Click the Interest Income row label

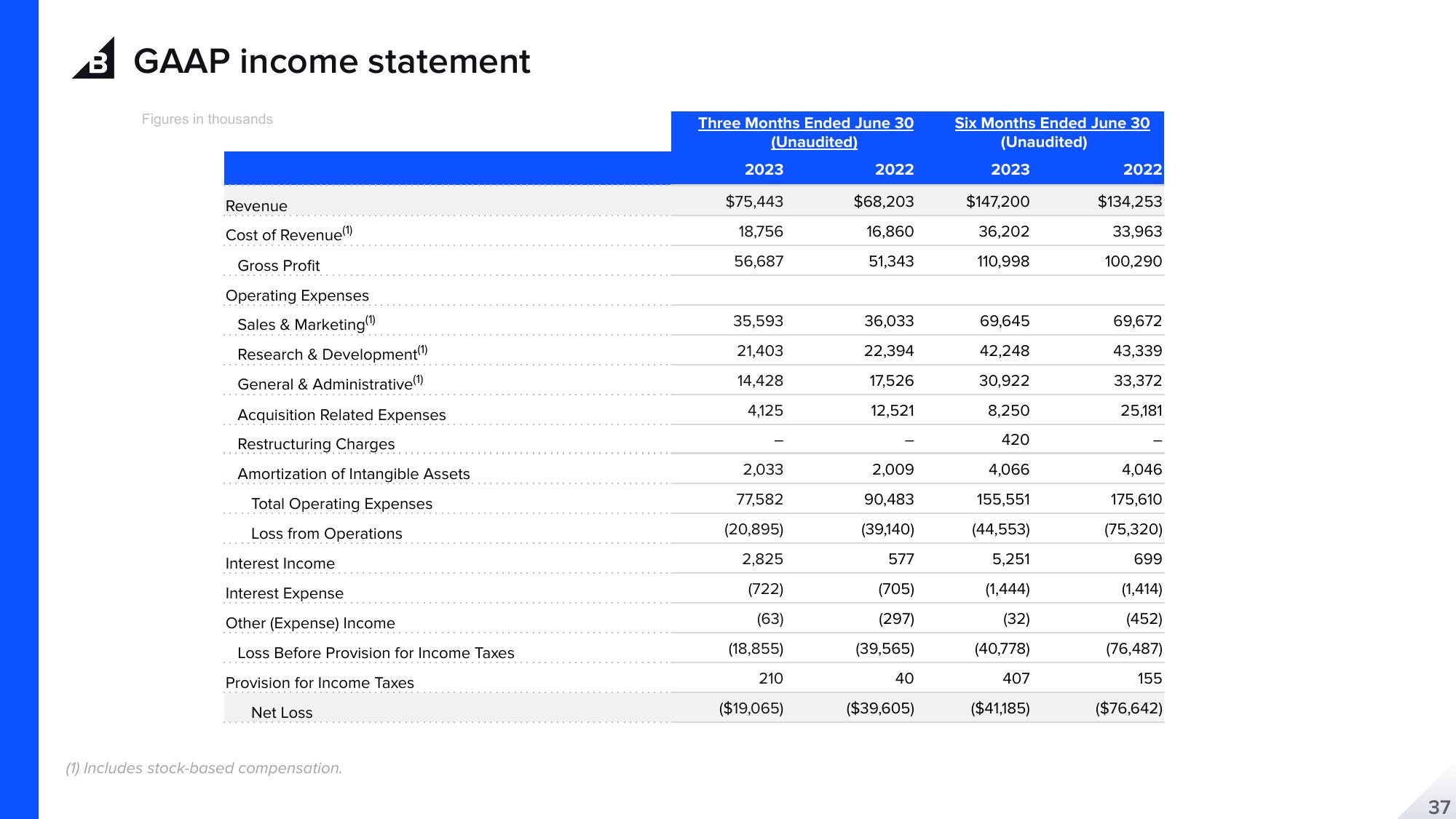pyautogui.click(x=280, y=563)
